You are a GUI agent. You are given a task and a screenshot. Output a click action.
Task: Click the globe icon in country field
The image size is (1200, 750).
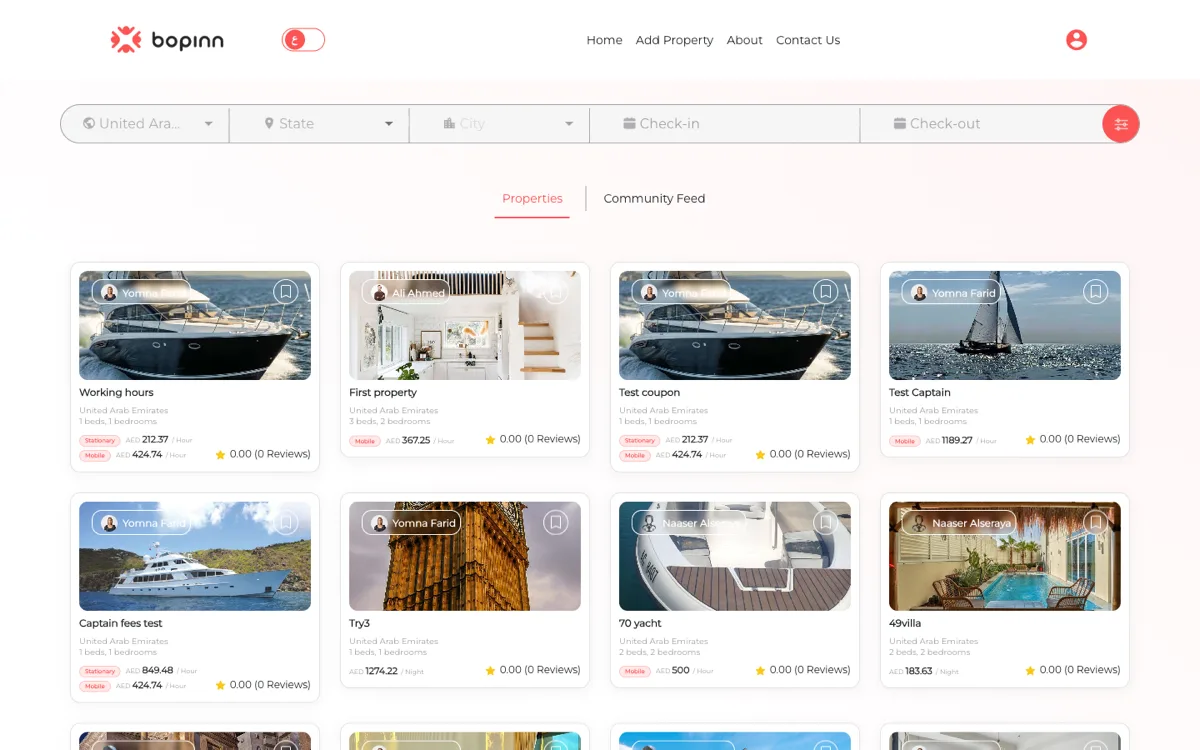(89, 124)
